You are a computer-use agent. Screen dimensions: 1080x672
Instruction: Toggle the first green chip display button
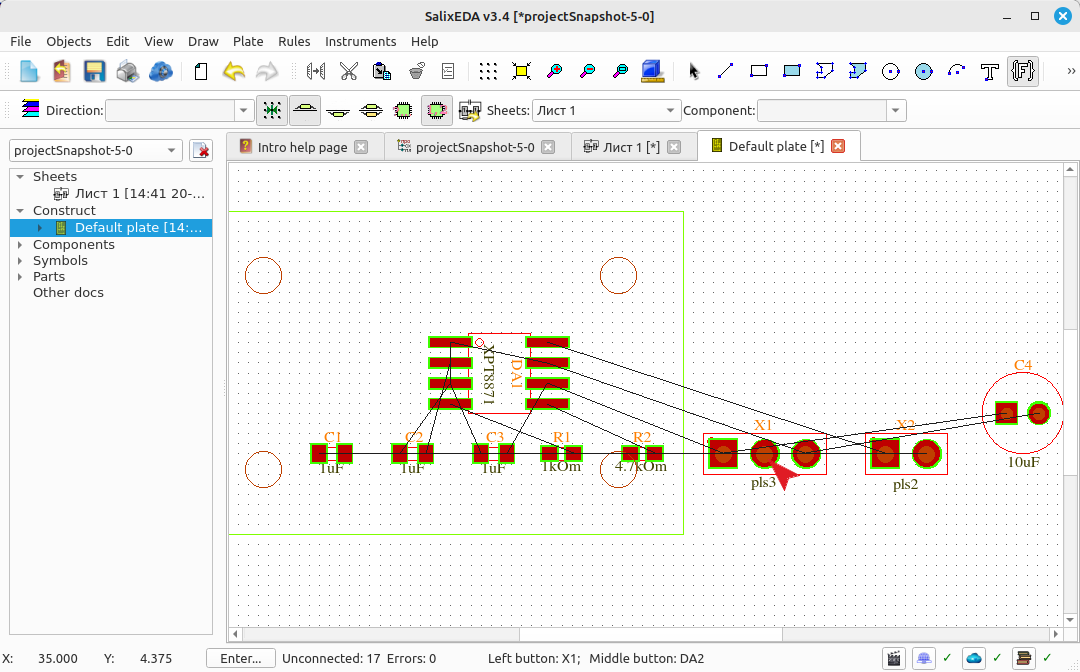point(404,110)
